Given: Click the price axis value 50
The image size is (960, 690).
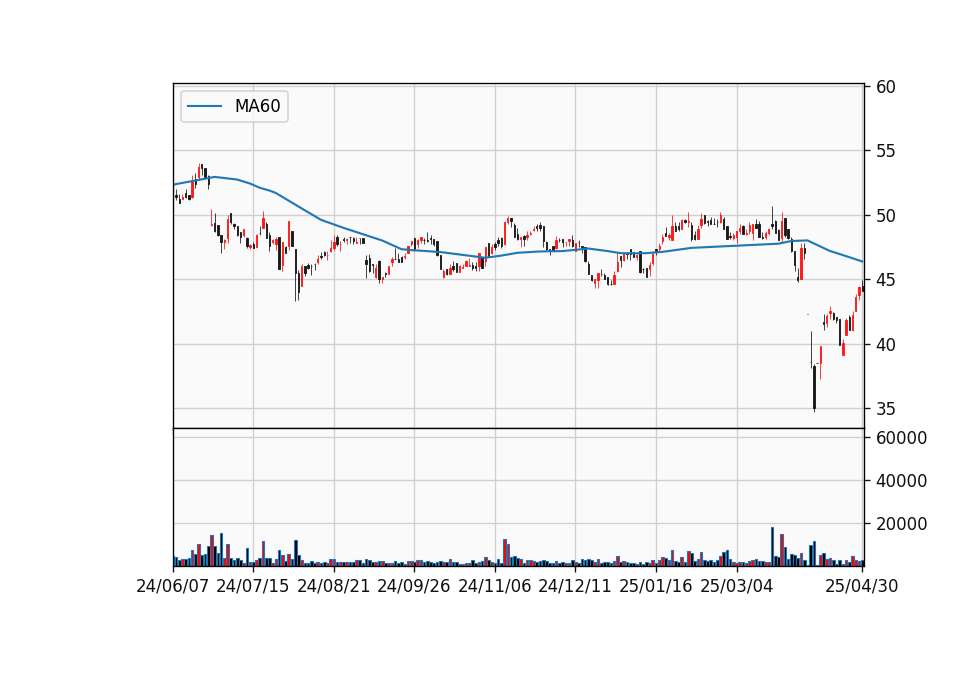Looking at the screenshot, I should click(x=885, y=216).
